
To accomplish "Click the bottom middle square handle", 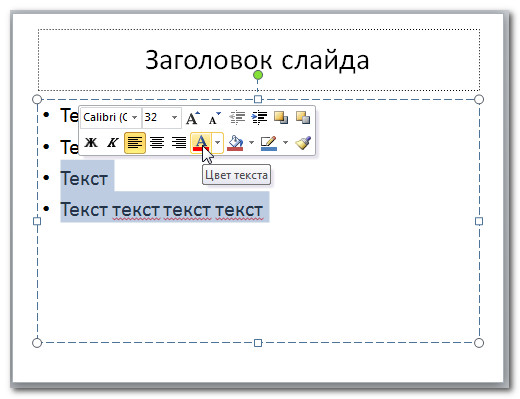I will (x=258, y=343).
